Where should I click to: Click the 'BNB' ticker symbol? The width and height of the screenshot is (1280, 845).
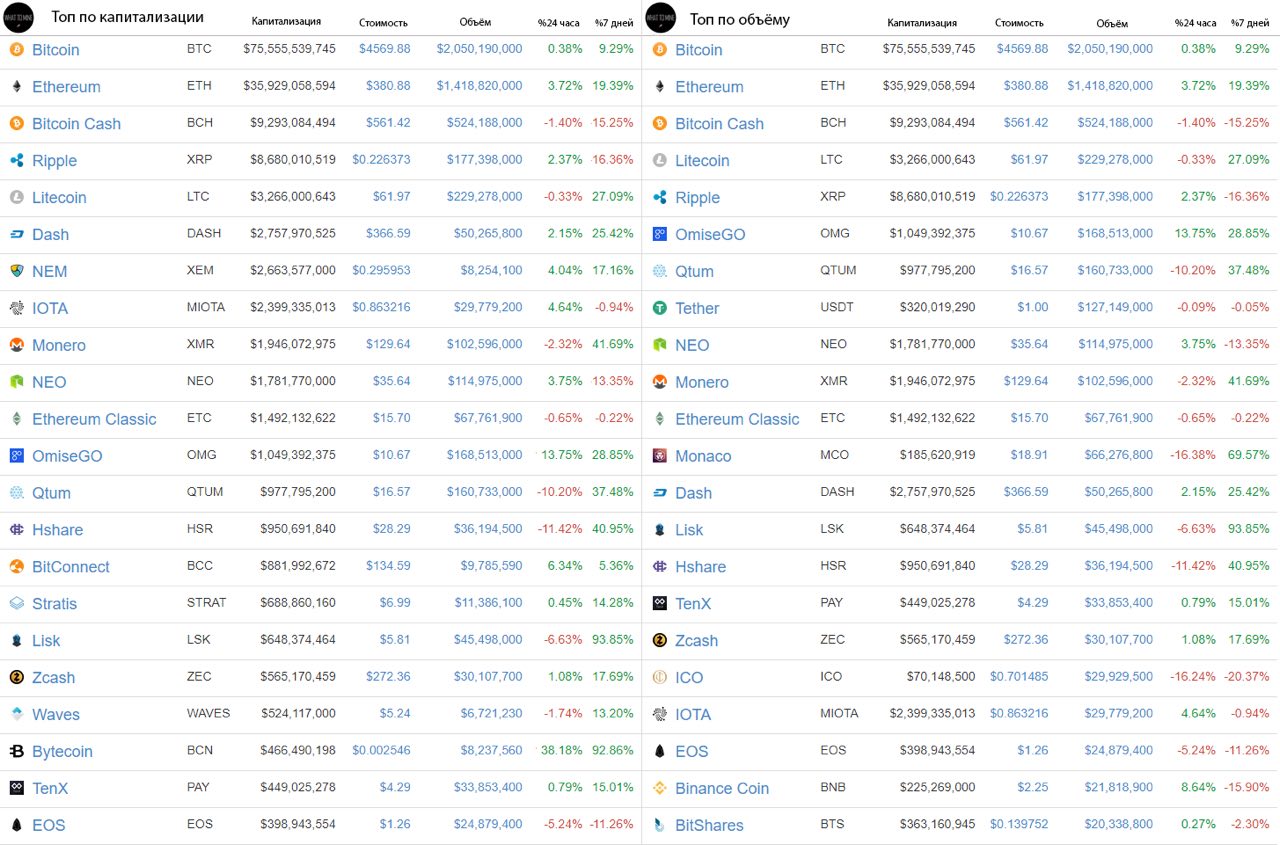click(833, 787)
